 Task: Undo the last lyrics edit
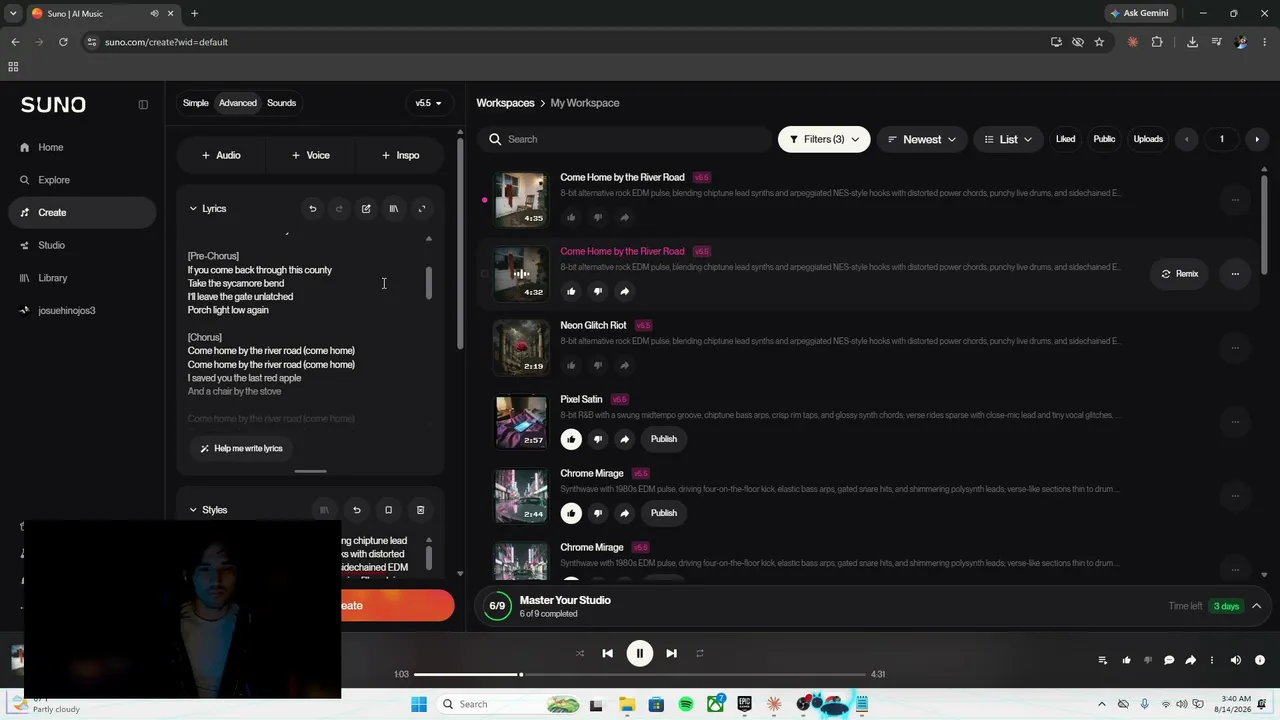pos(312,209)
